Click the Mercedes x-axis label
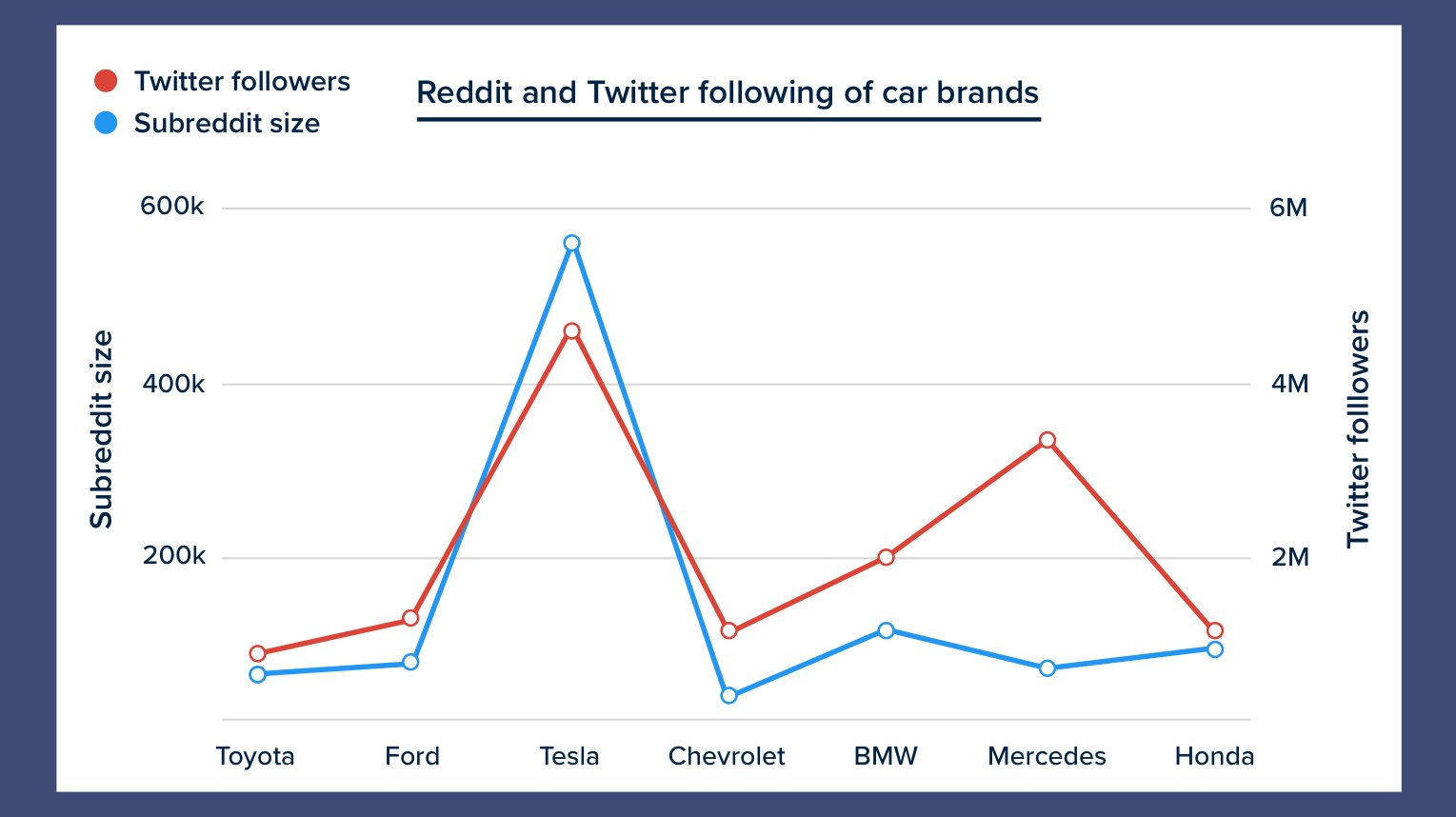 pos(1047,756)
